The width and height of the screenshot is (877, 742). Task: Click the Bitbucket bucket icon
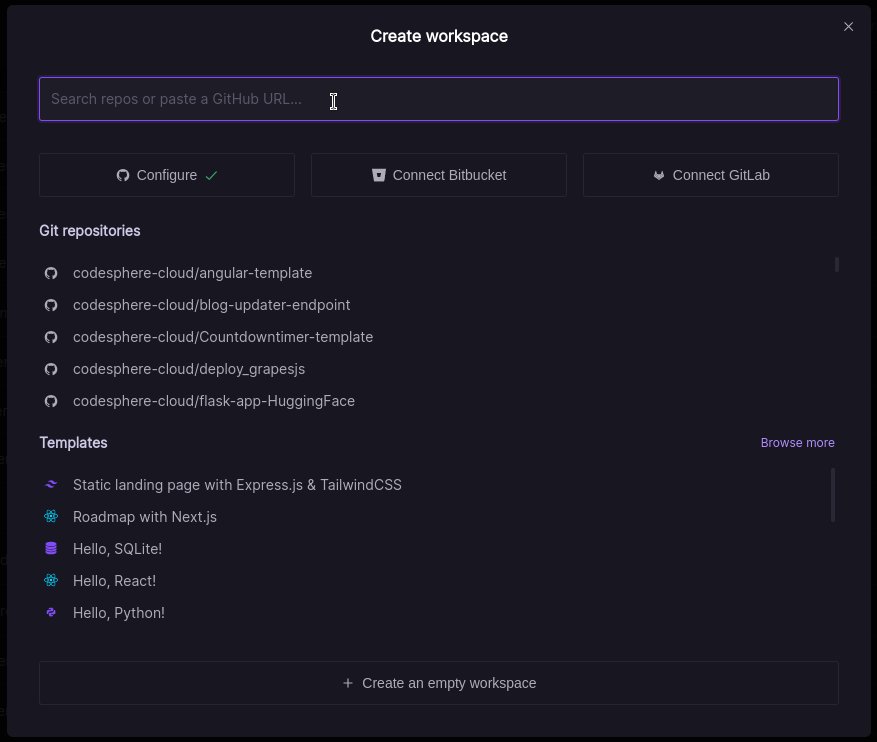(x=379, y=174)
